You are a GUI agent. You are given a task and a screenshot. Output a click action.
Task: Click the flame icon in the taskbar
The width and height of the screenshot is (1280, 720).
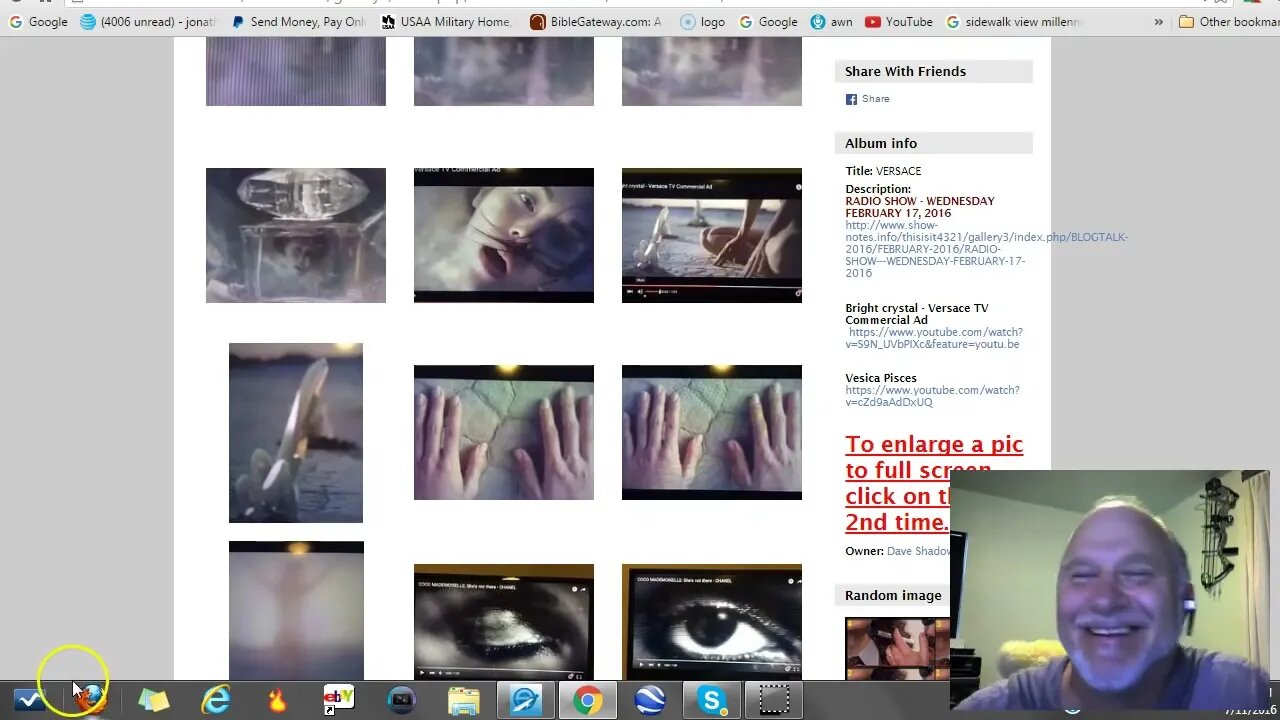[x=277, y=699]
